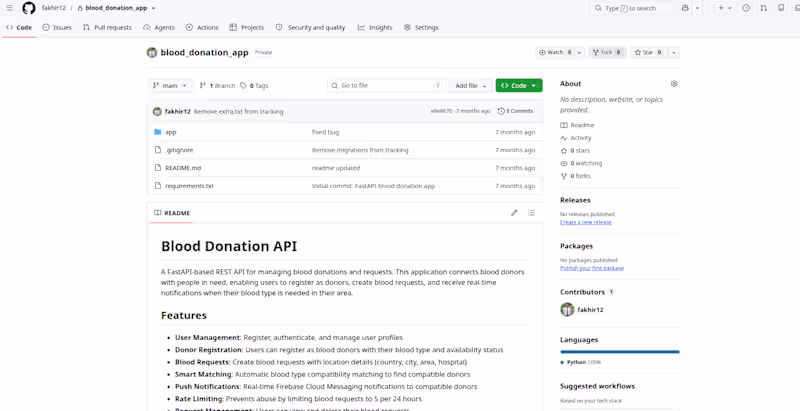Open the Issues circle icon in header
The image size is (800, 411).
[746, 8]
